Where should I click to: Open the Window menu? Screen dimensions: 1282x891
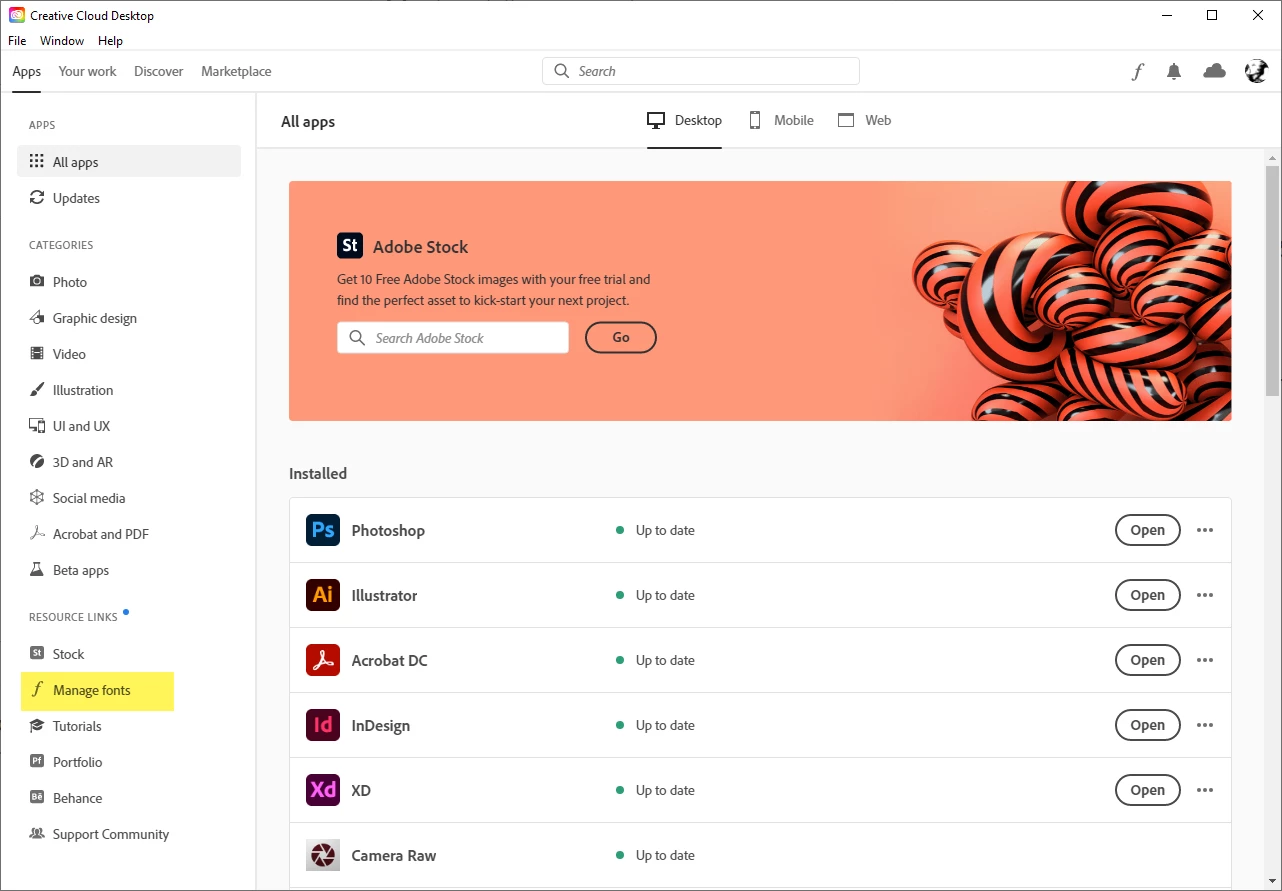(x=62, y=41)
